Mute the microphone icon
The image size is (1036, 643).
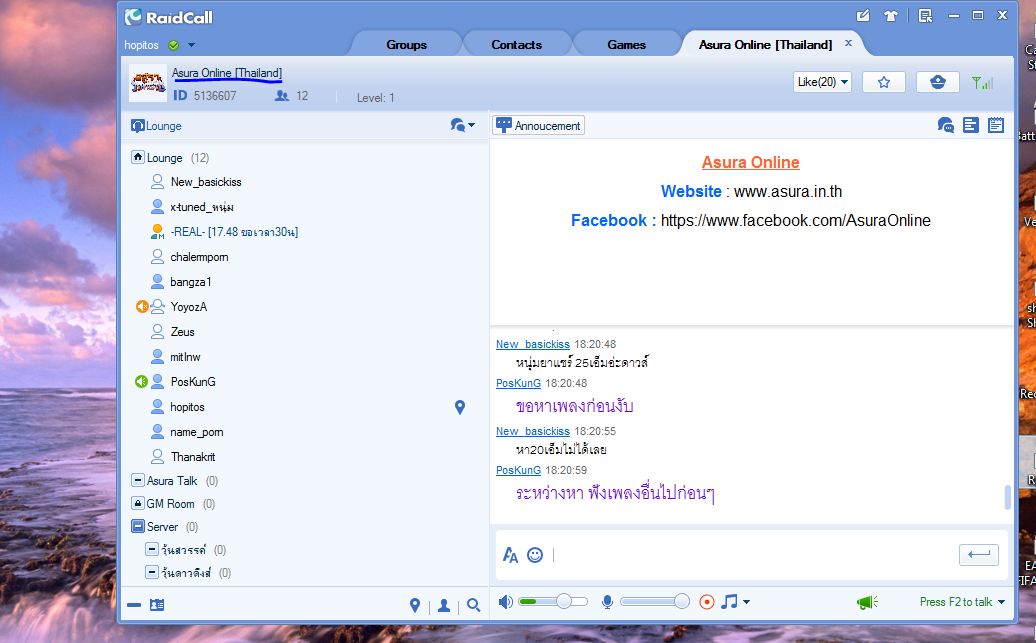(x=607, y=602)
